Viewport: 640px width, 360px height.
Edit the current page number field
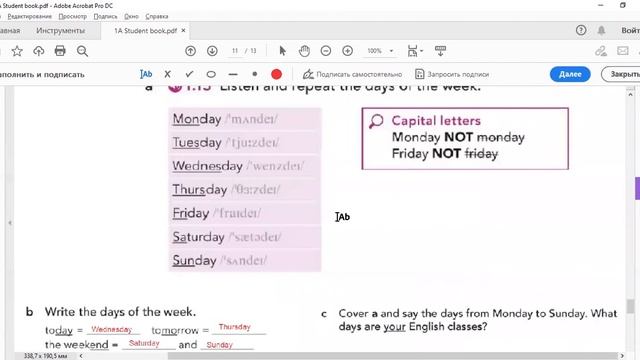[x=235, y=51]
